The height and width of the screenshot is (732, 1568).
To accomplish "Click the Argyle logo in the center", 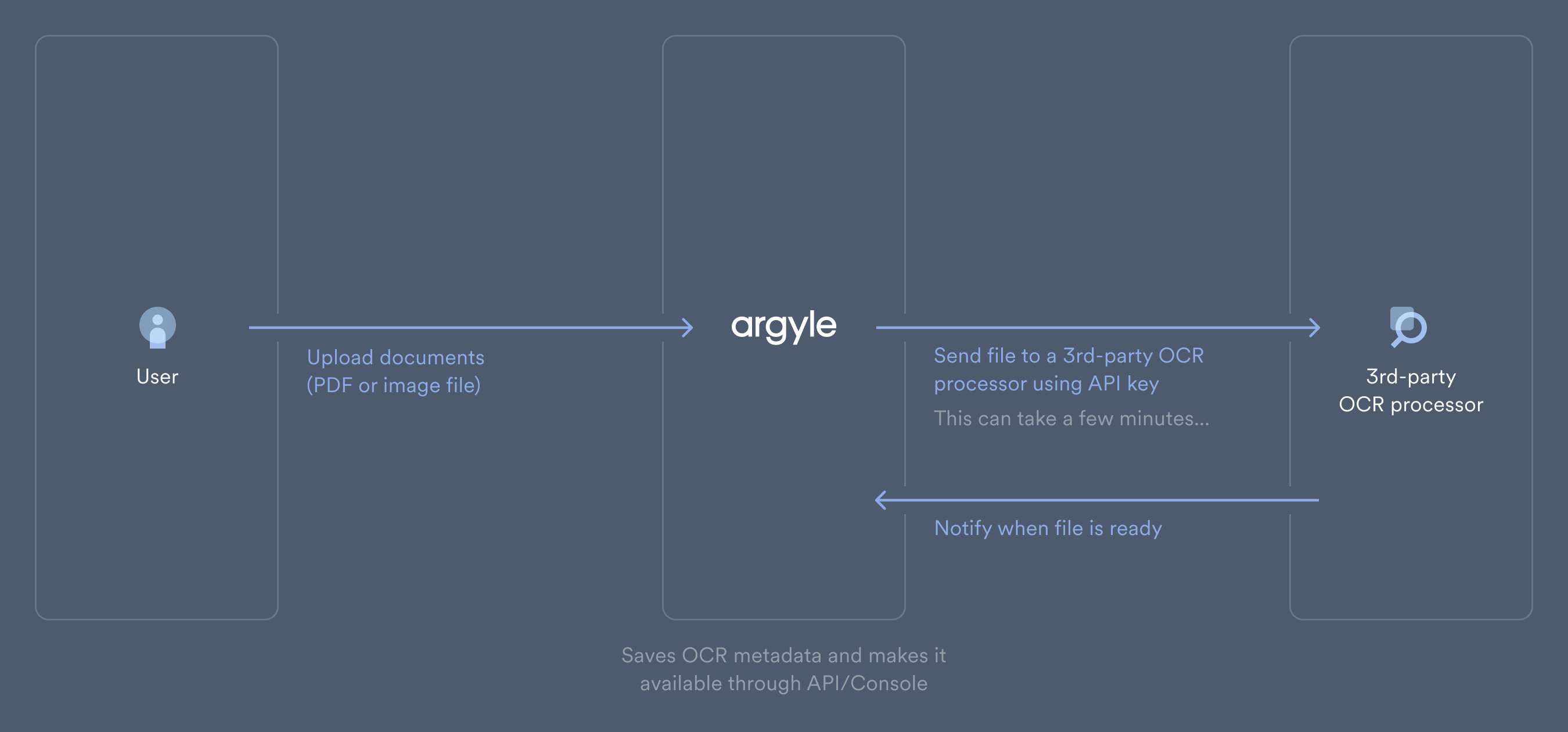I will [783, 326].
